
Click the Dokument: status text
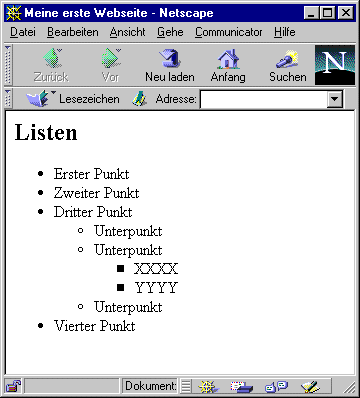point(151,386)
